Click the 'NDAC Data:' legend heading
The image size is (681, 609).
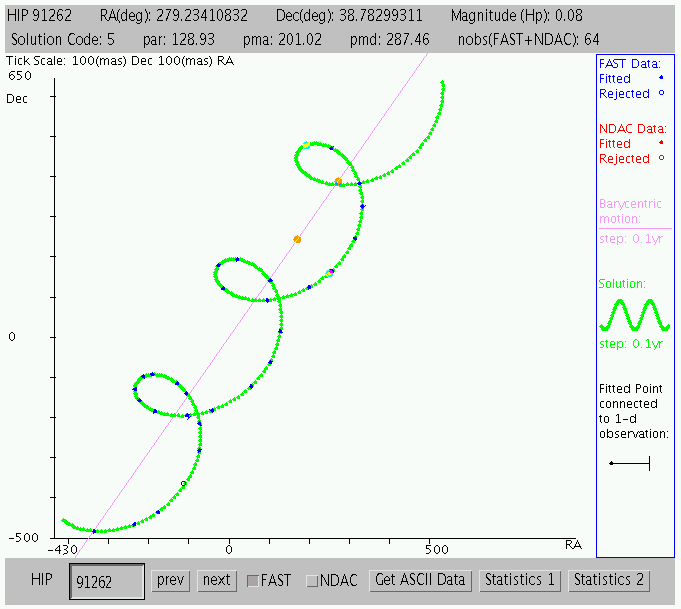632,129
